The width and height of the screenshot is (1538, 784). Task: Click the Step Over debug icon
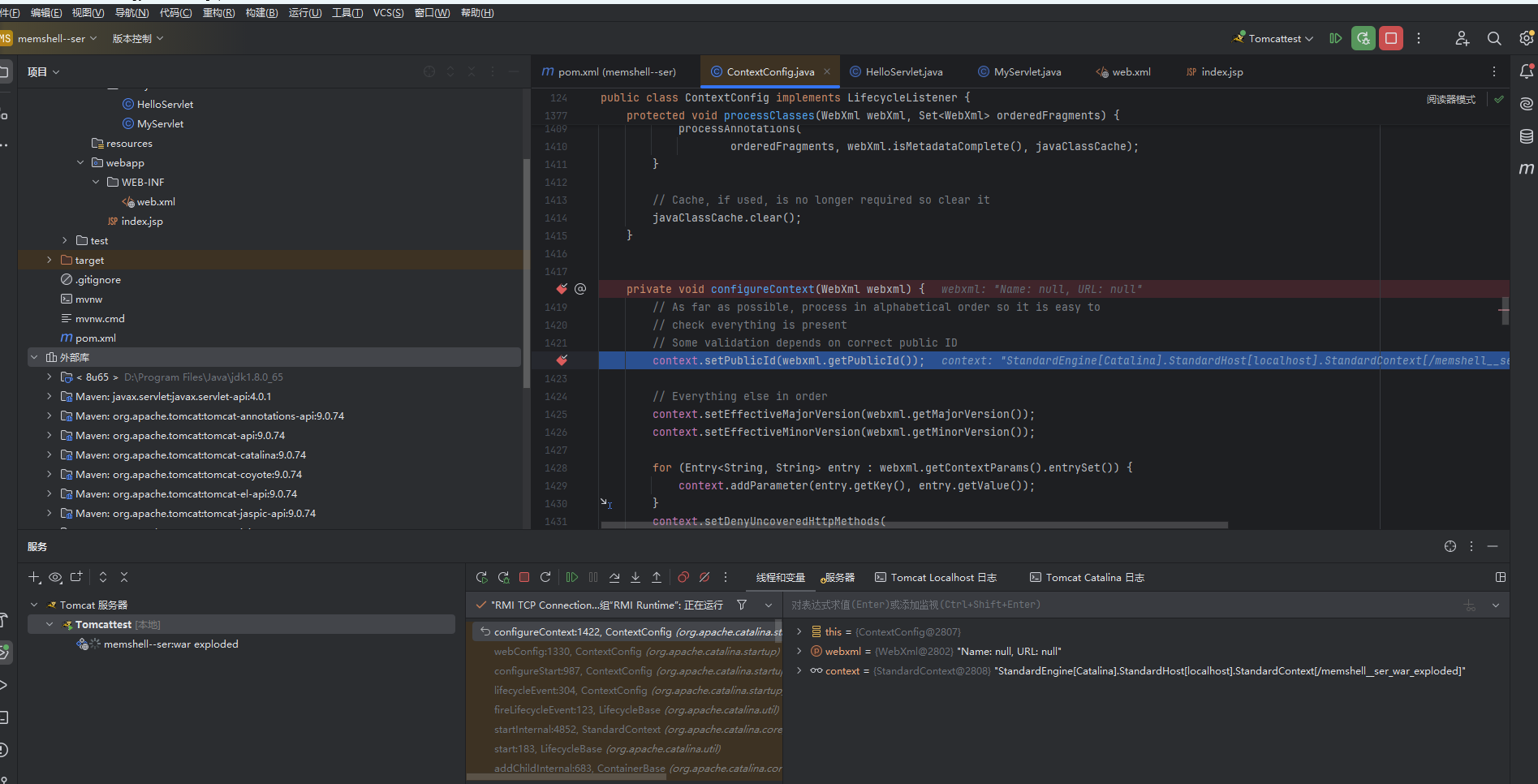click(614, 577)
